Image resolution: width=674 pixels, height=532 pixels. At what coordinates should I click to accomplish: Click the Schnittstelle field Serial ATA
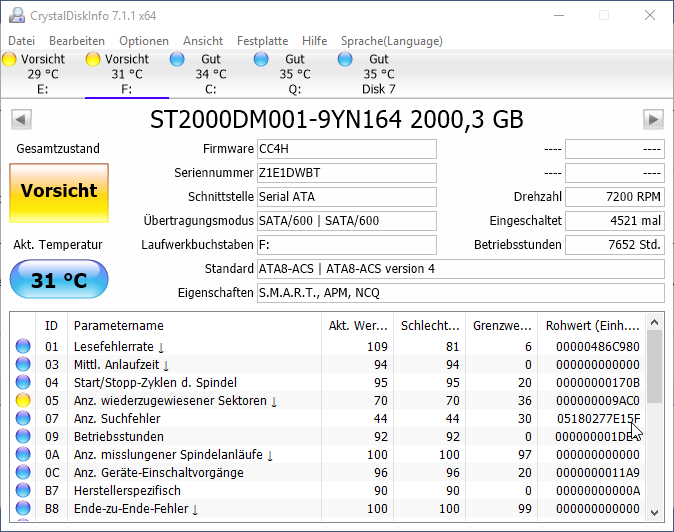tap(347, 197)
